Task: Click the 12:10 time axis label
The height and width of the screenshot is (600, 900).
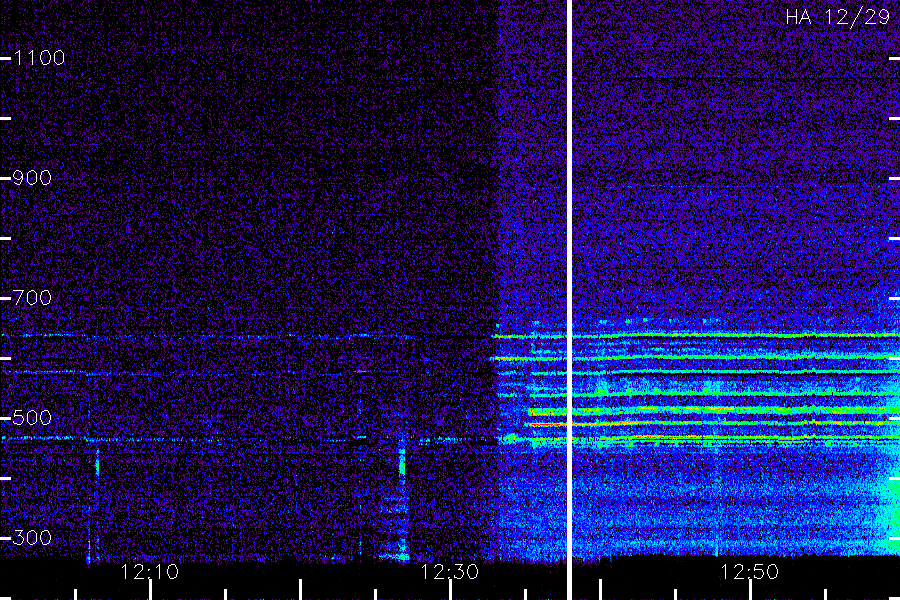Action: (x=150, y=572)
